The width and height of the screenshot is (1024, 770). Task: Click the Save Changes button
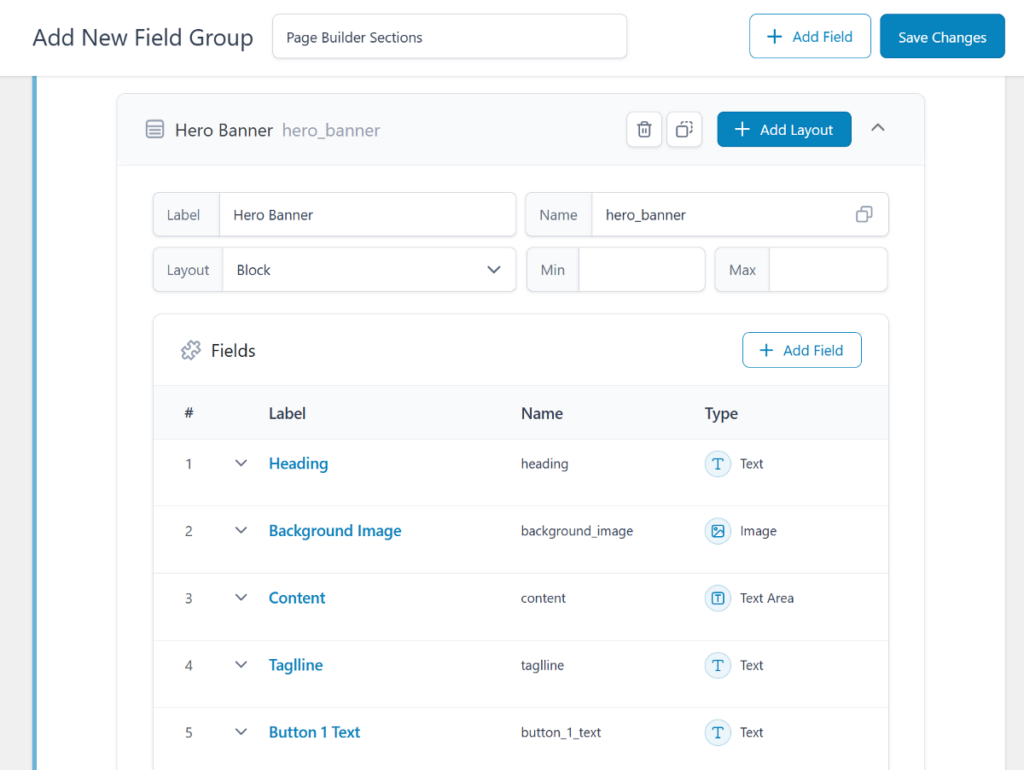(x=941, y=36)
